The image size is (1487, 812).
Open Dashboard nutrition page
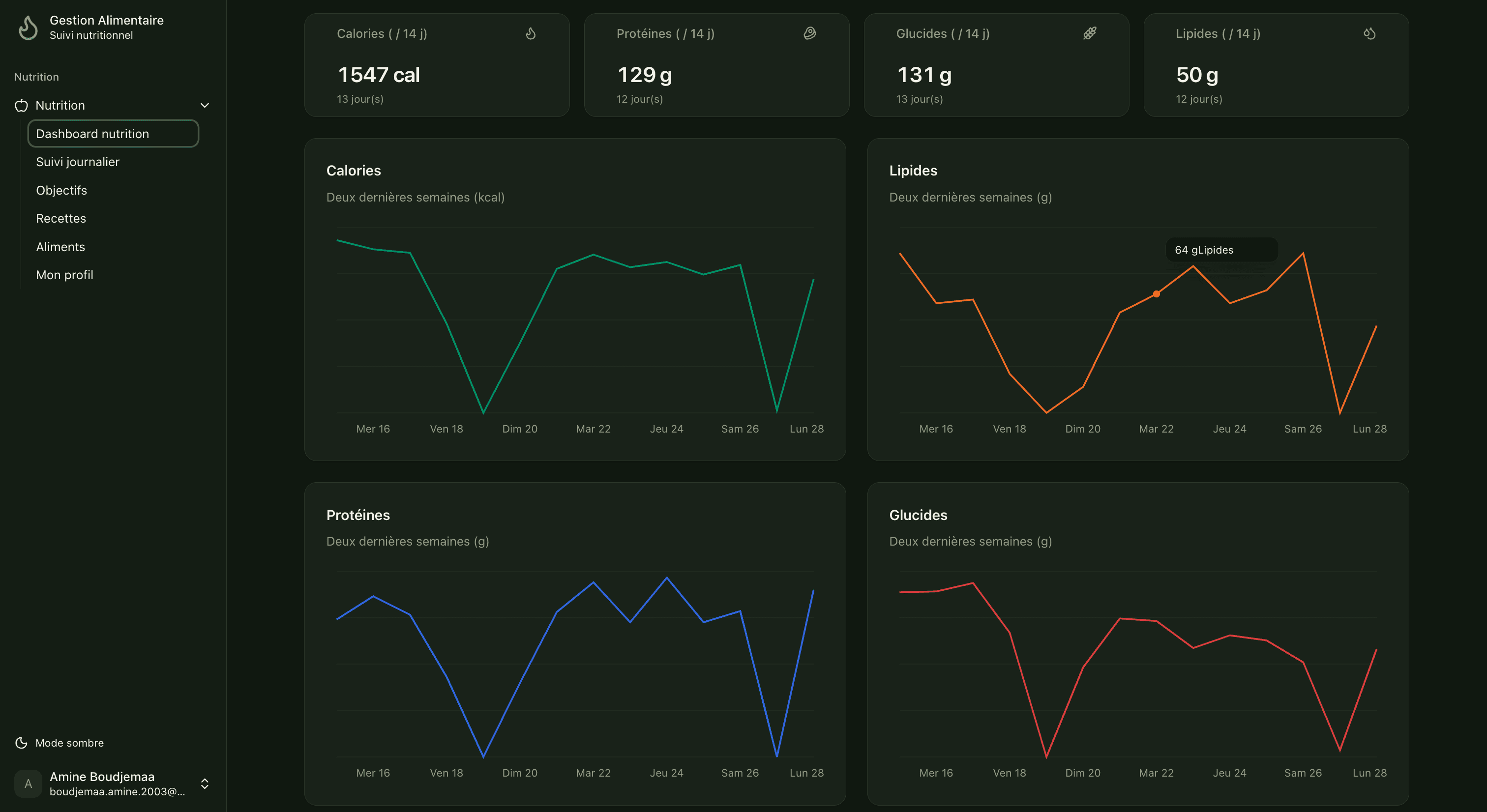pos(113,133)
